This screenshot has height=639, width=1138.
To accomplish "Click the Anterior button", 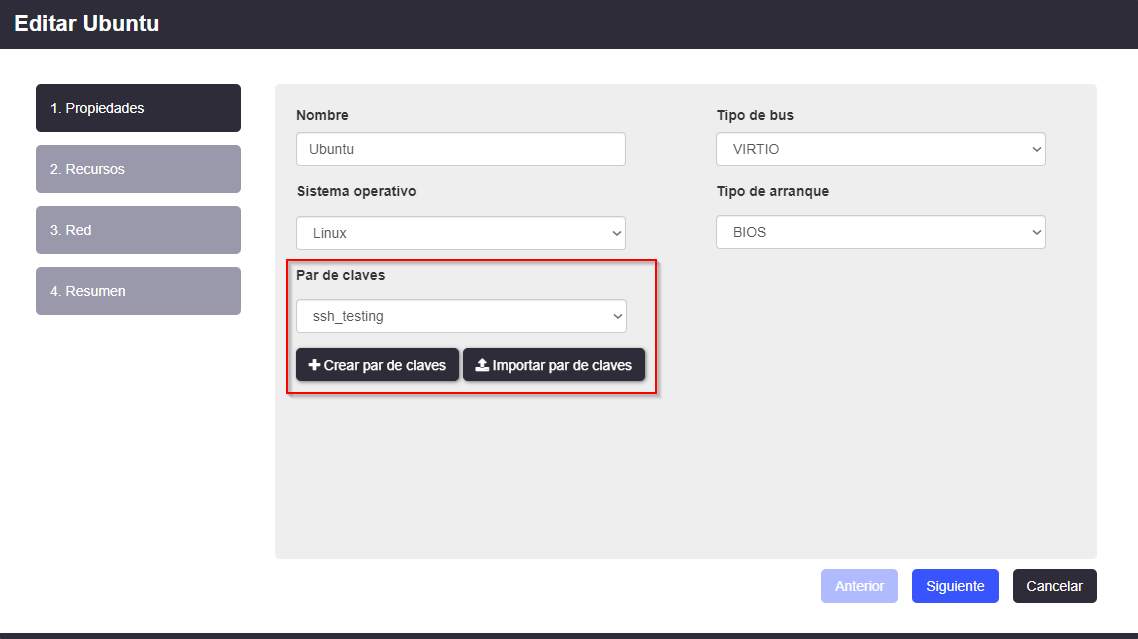I will tap(859, 586).
